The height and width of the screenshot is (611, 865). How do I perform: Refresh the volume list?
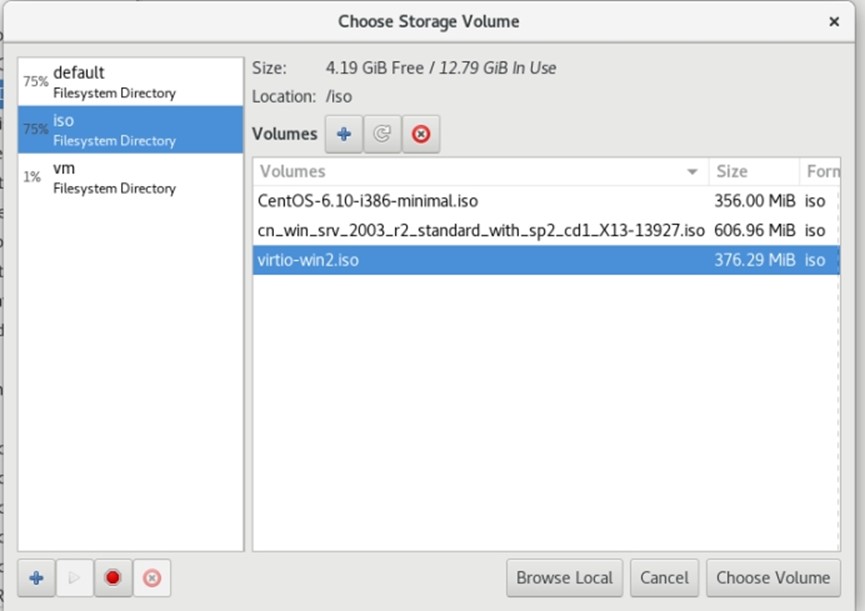(382, 134)
